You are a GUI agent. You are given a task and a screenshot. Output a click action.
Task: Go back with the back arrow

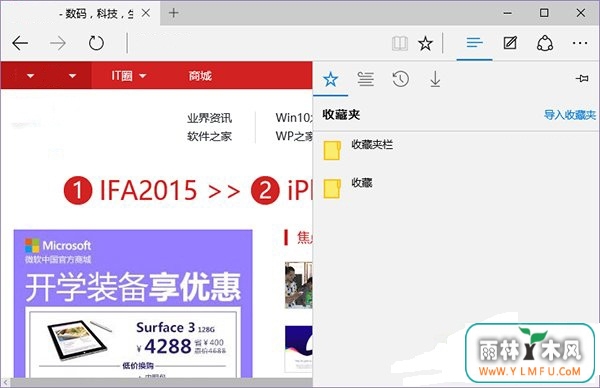point(20,43)
